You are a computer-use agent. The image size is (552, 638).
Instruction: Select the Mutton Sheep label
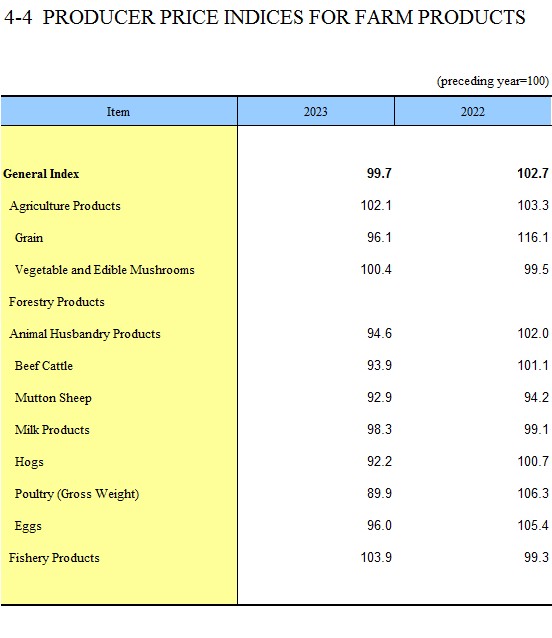click(x=53, y=398)
